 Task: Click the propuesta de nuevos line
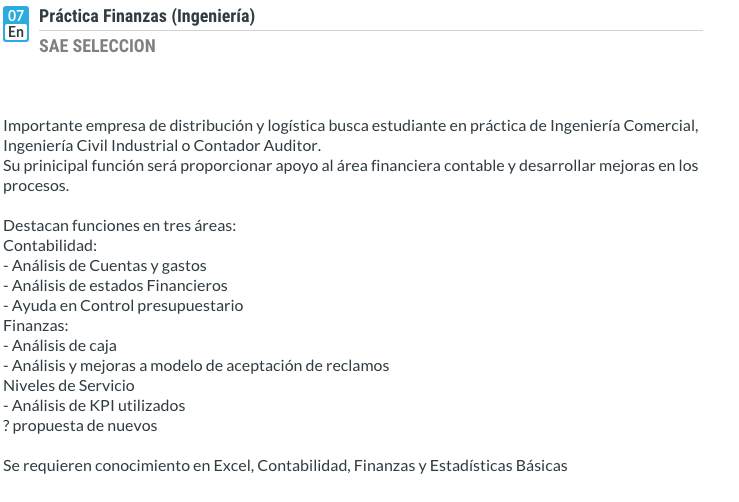[x=80, y=426]
